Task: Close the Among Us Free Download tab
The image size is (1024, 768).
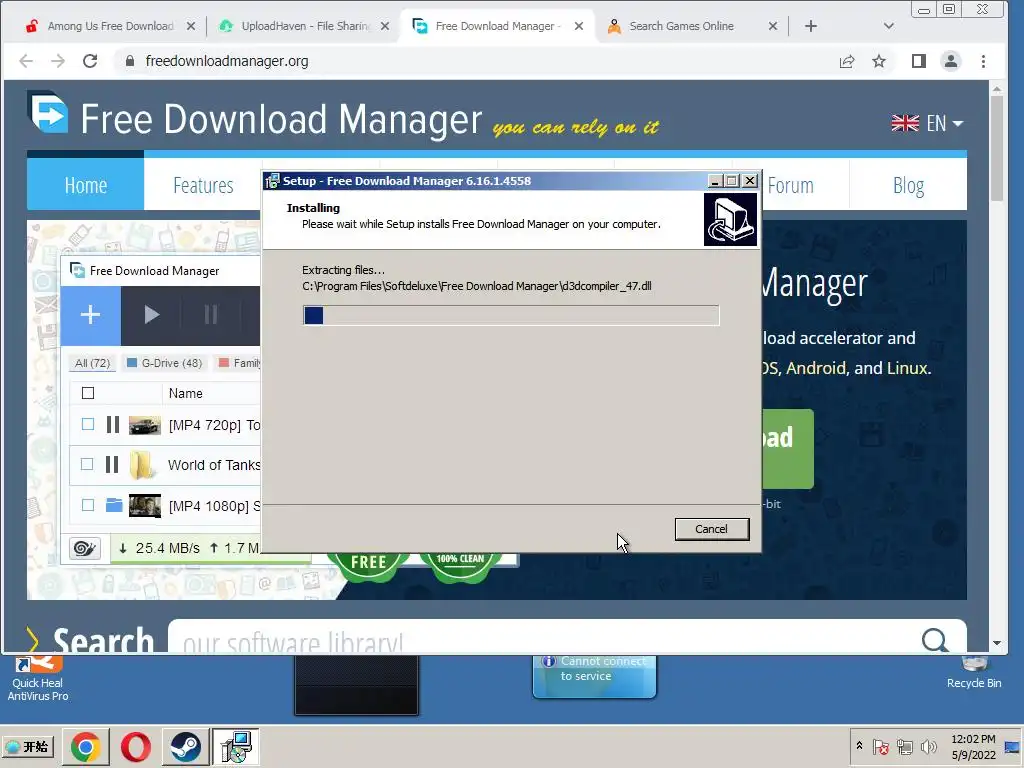Action: tap(191, 26)
